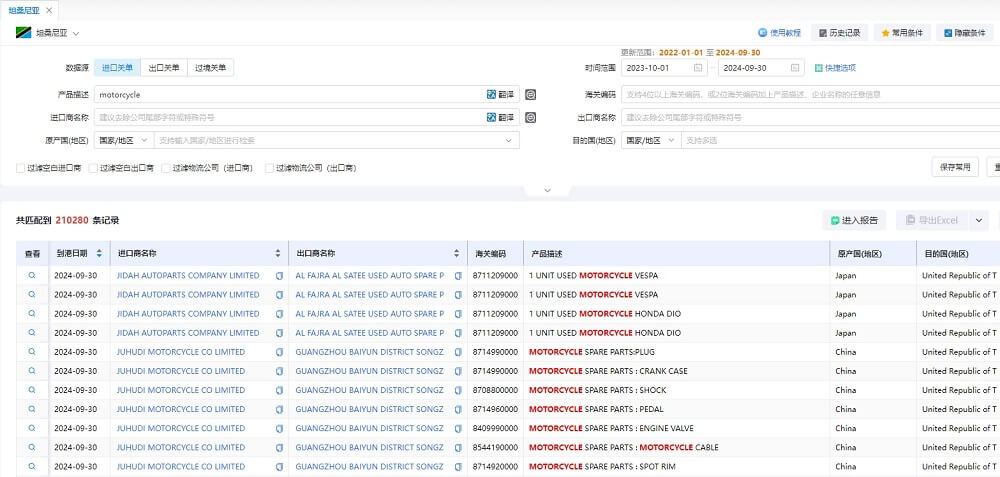This screenshot has height=477, width=1000.
Task: Collapse the search conditions panel chevron
Action: 547,190
